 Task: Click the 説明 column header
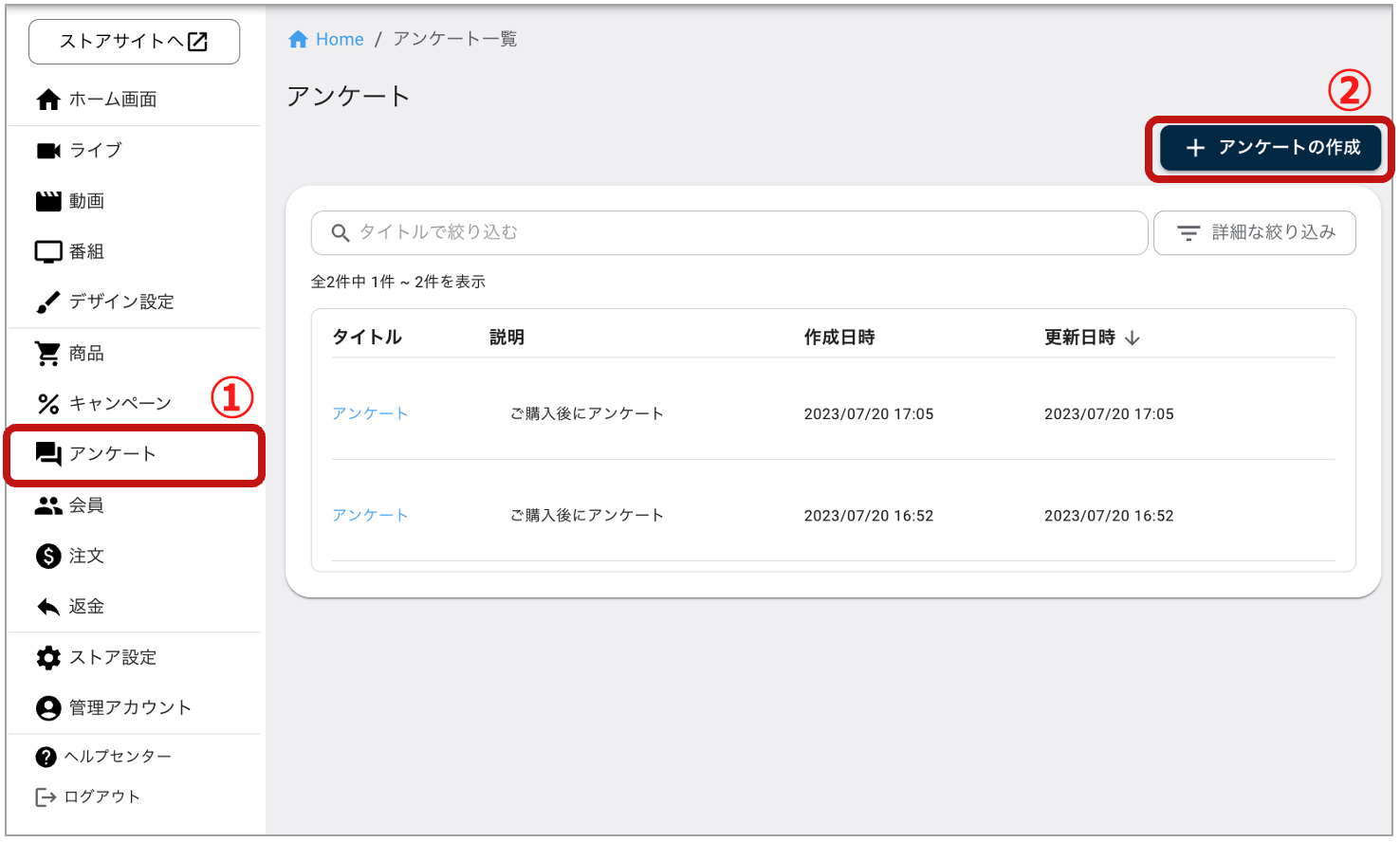[507, 338]
